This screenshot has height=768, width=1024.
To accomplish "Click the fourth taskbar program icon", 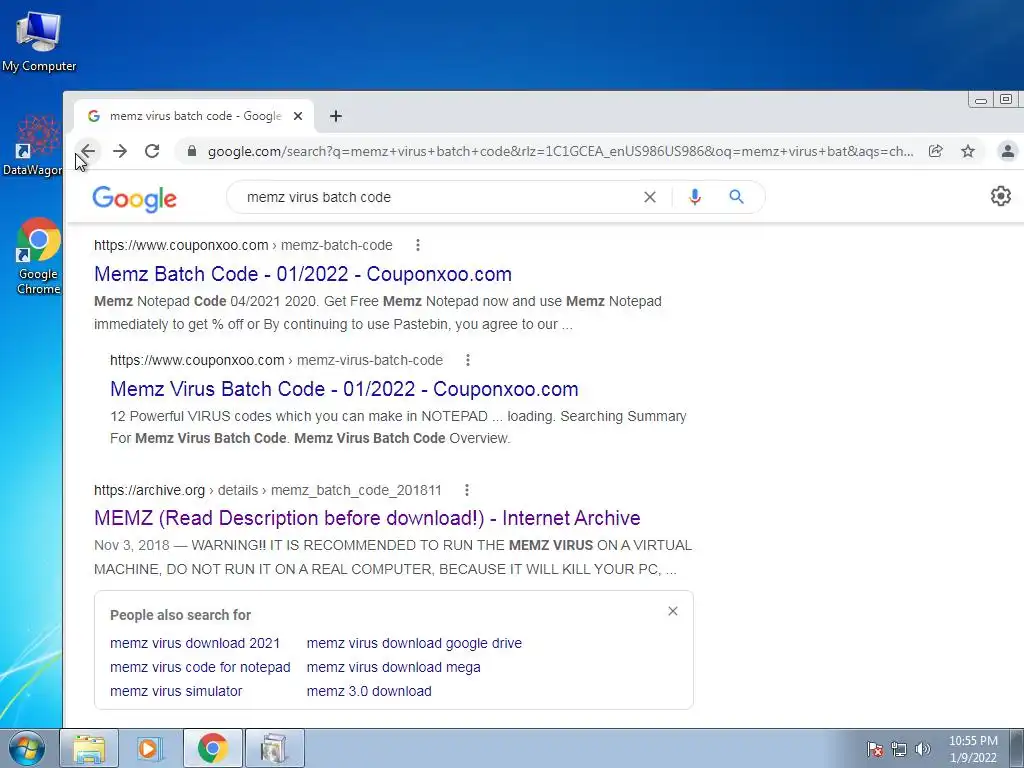I will pos(274,748).
